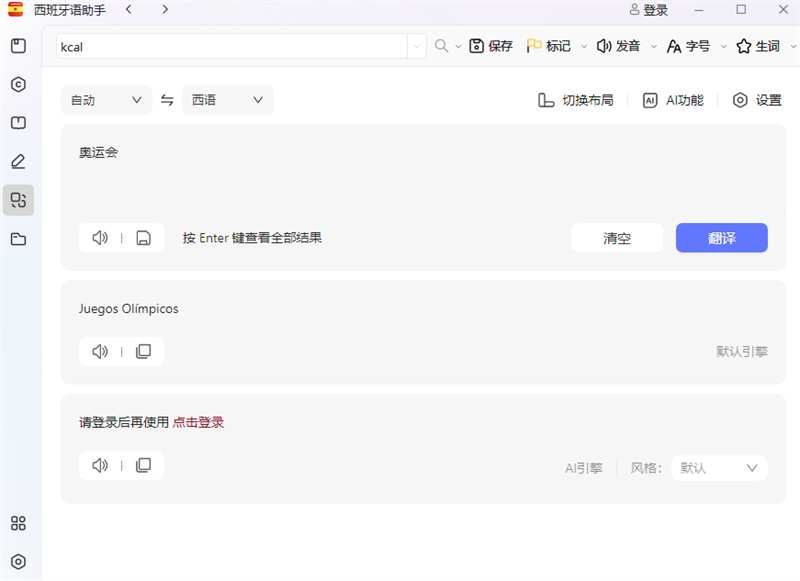Click the kcal search input field
Screen dimensions: 800x581
(230, 47)
